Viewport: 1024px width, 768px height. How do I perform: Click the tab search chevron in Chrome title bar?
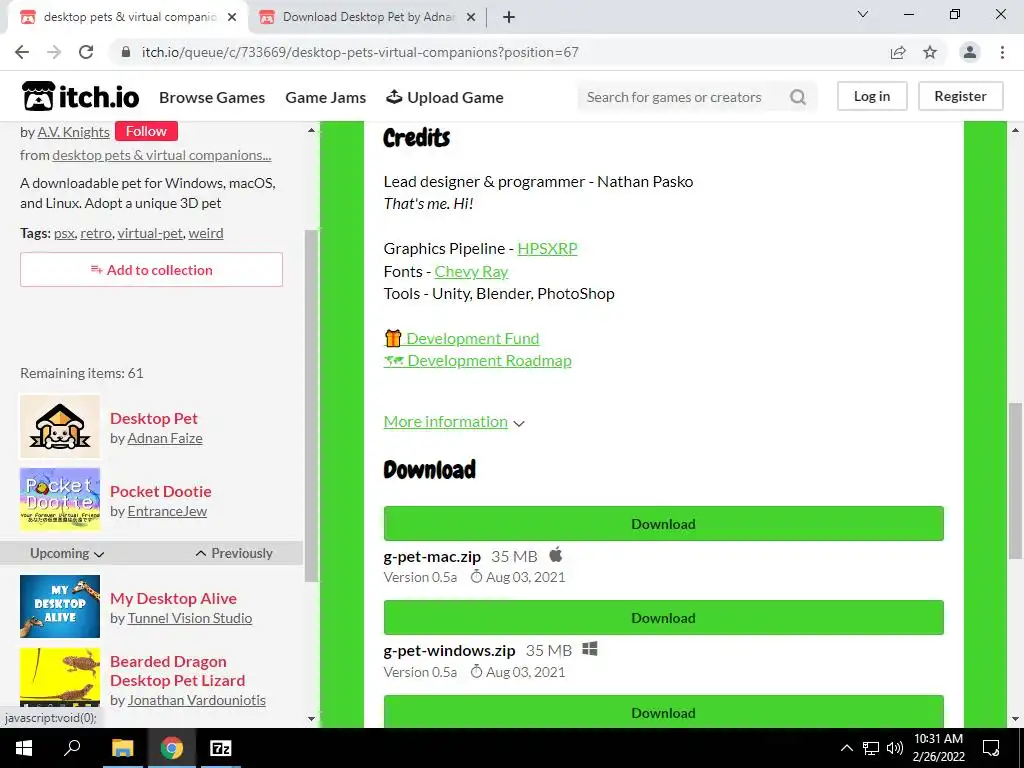[x=863, y=14]
